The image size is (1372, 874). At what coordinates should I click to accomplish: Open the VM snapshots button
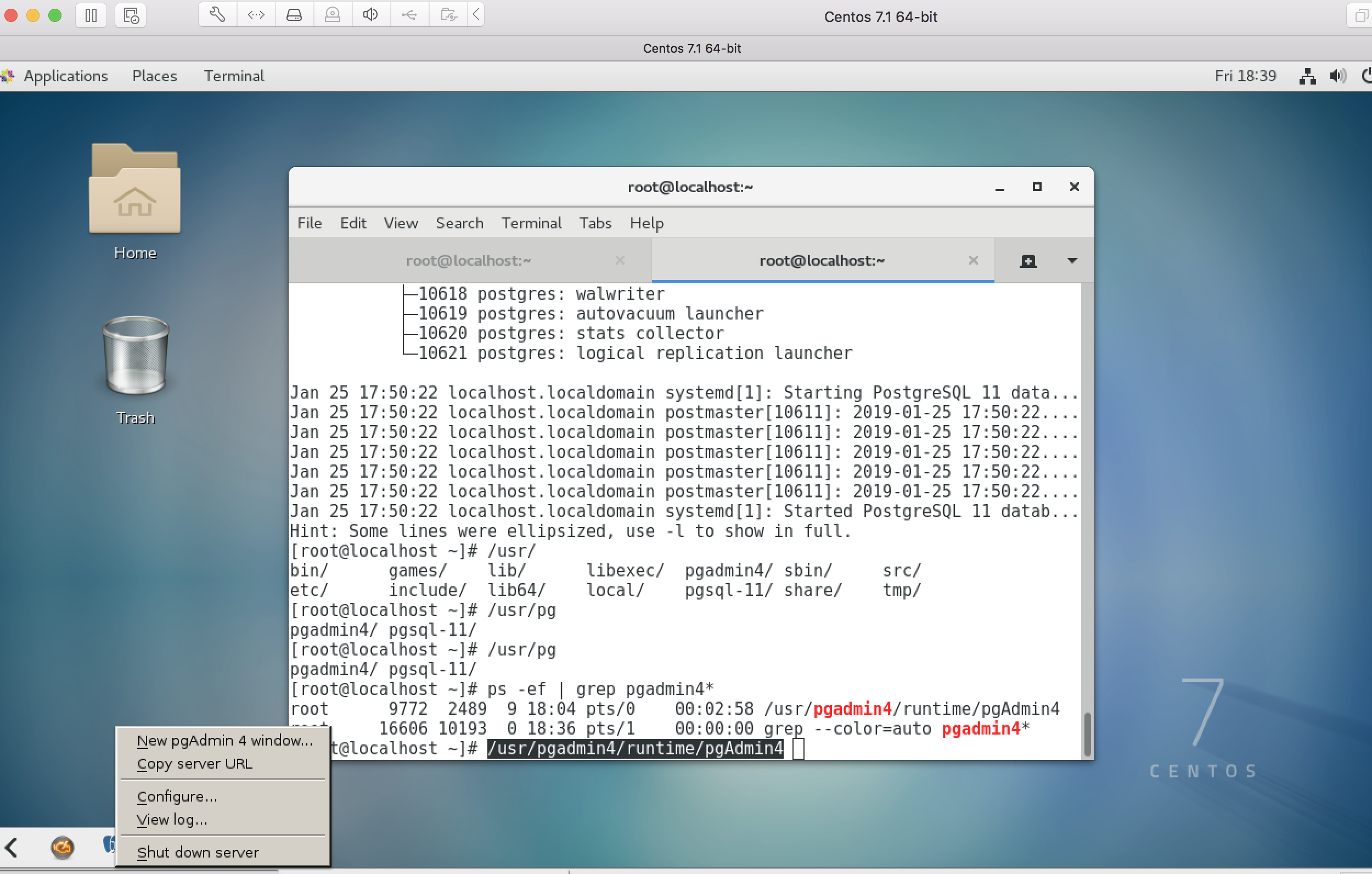tap(131, 15)
